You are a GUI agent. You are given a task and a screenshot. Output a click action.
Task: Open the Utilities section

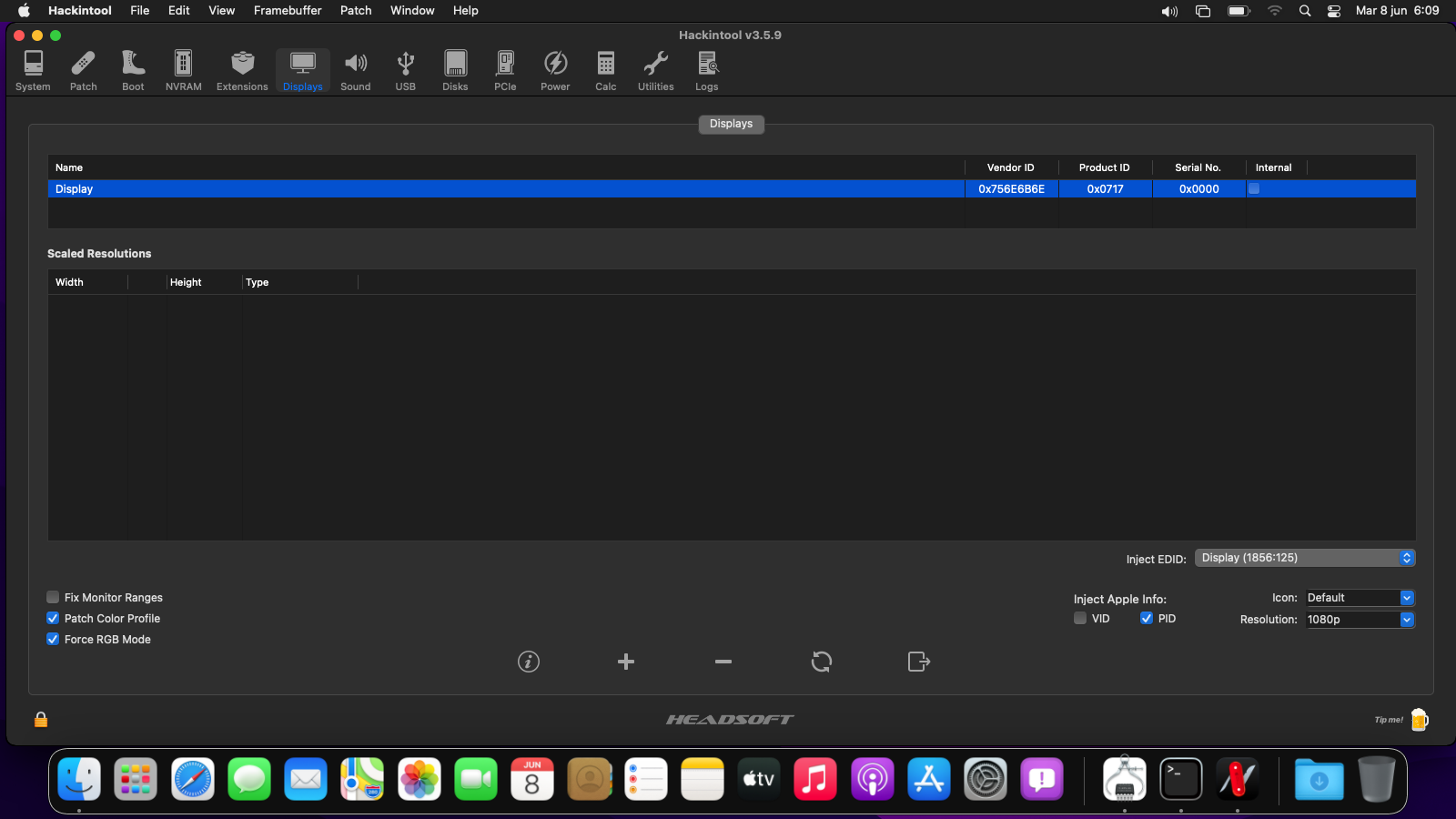pos(656,71)
